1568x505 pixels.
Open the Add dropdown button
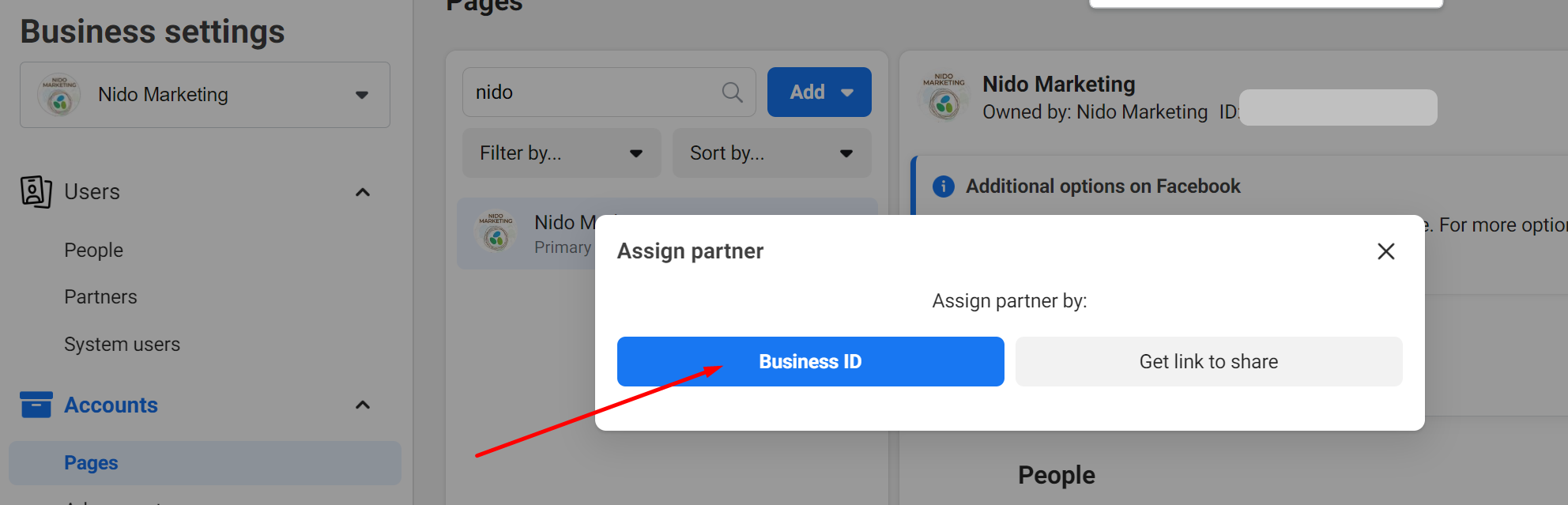pos(820,92)
